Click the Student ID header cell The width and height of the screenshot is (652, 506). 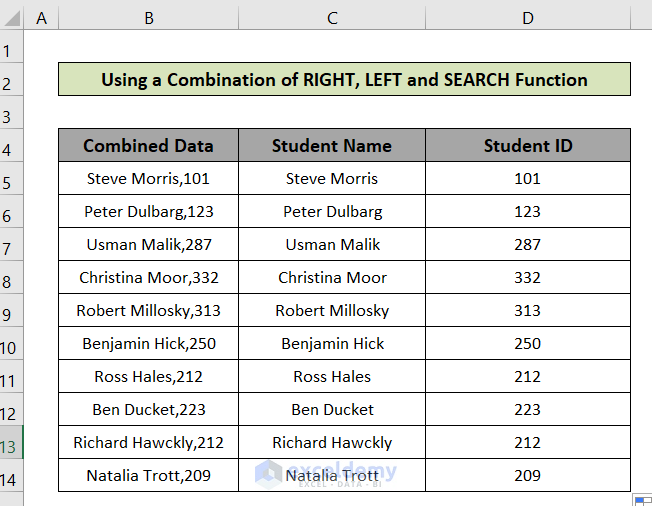(x=528, y=145)
